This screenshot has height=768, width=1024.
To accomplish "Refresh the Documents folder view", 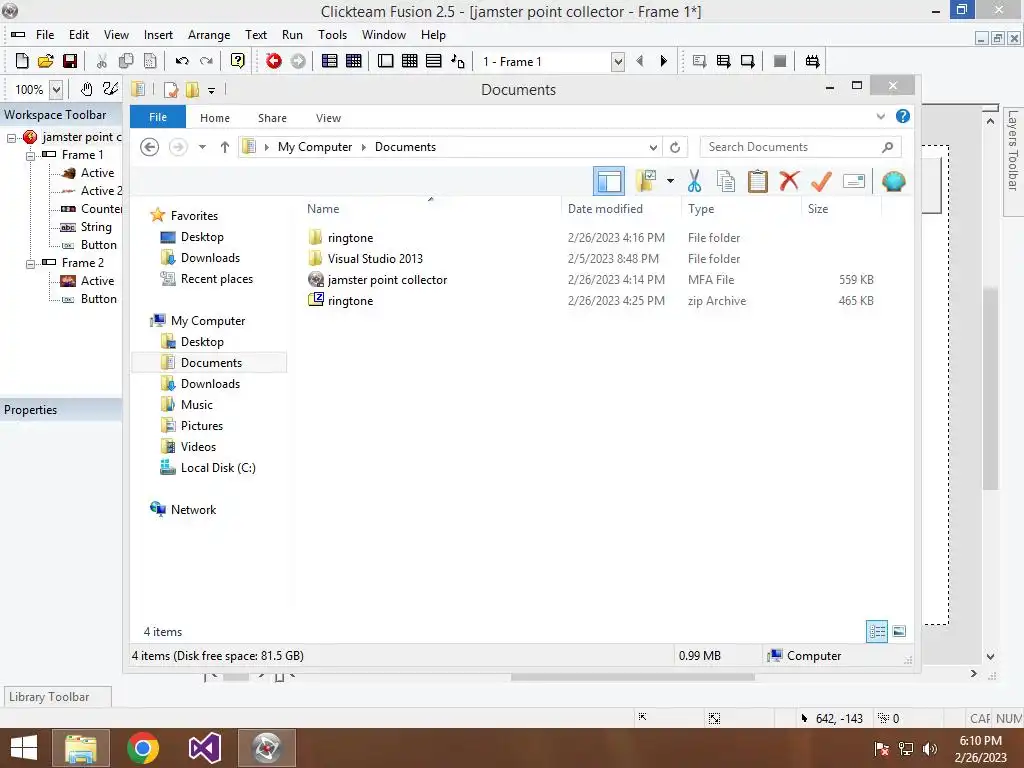I will click(x=675, y=147).
